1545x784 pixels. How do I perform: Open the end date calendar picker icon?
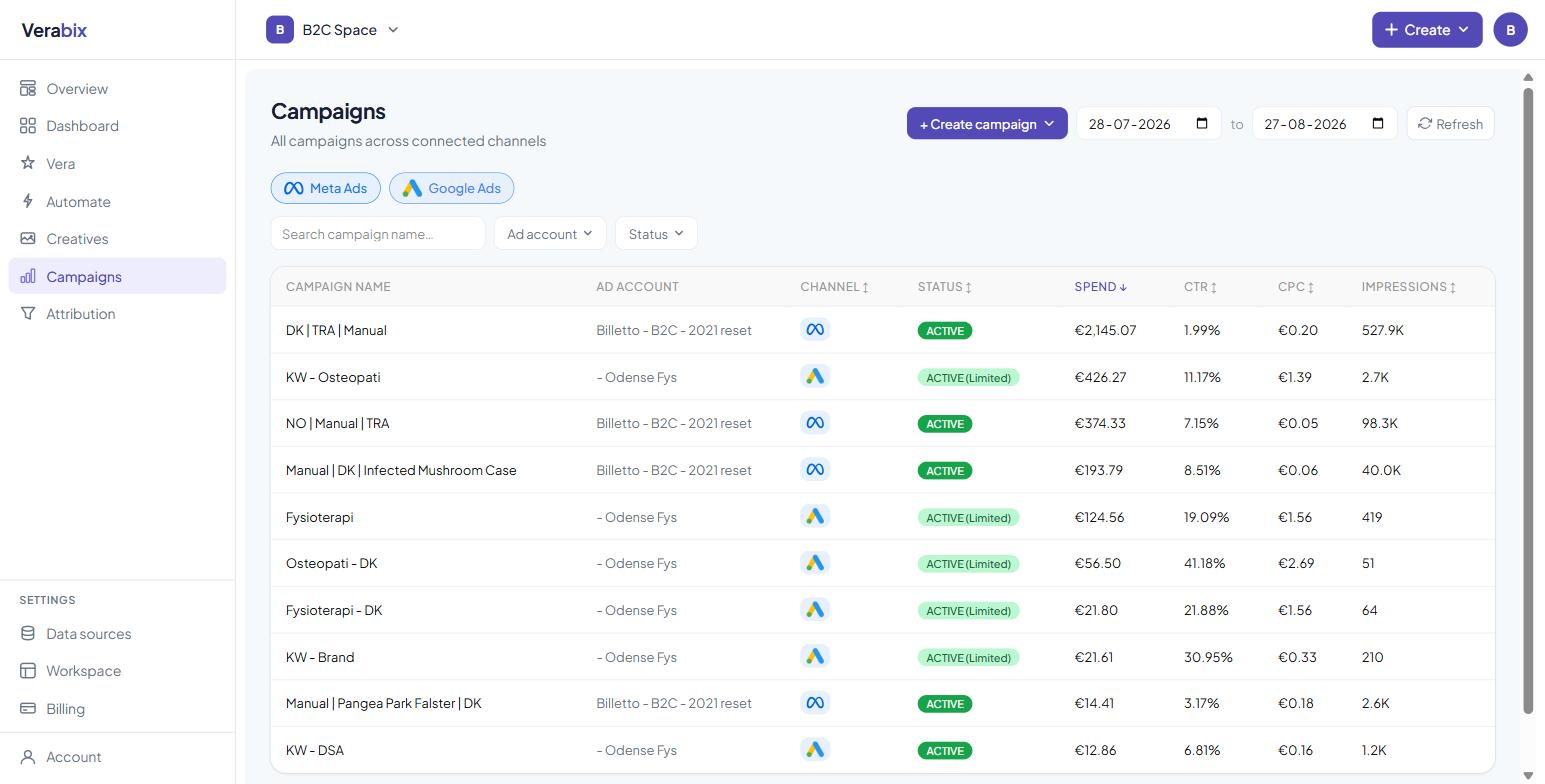[x=1378, y=123]
